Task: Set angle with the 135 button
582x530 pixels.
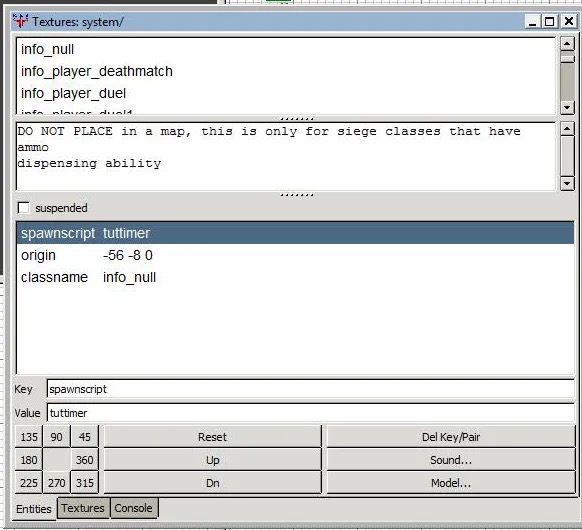Action: (29, 437)
